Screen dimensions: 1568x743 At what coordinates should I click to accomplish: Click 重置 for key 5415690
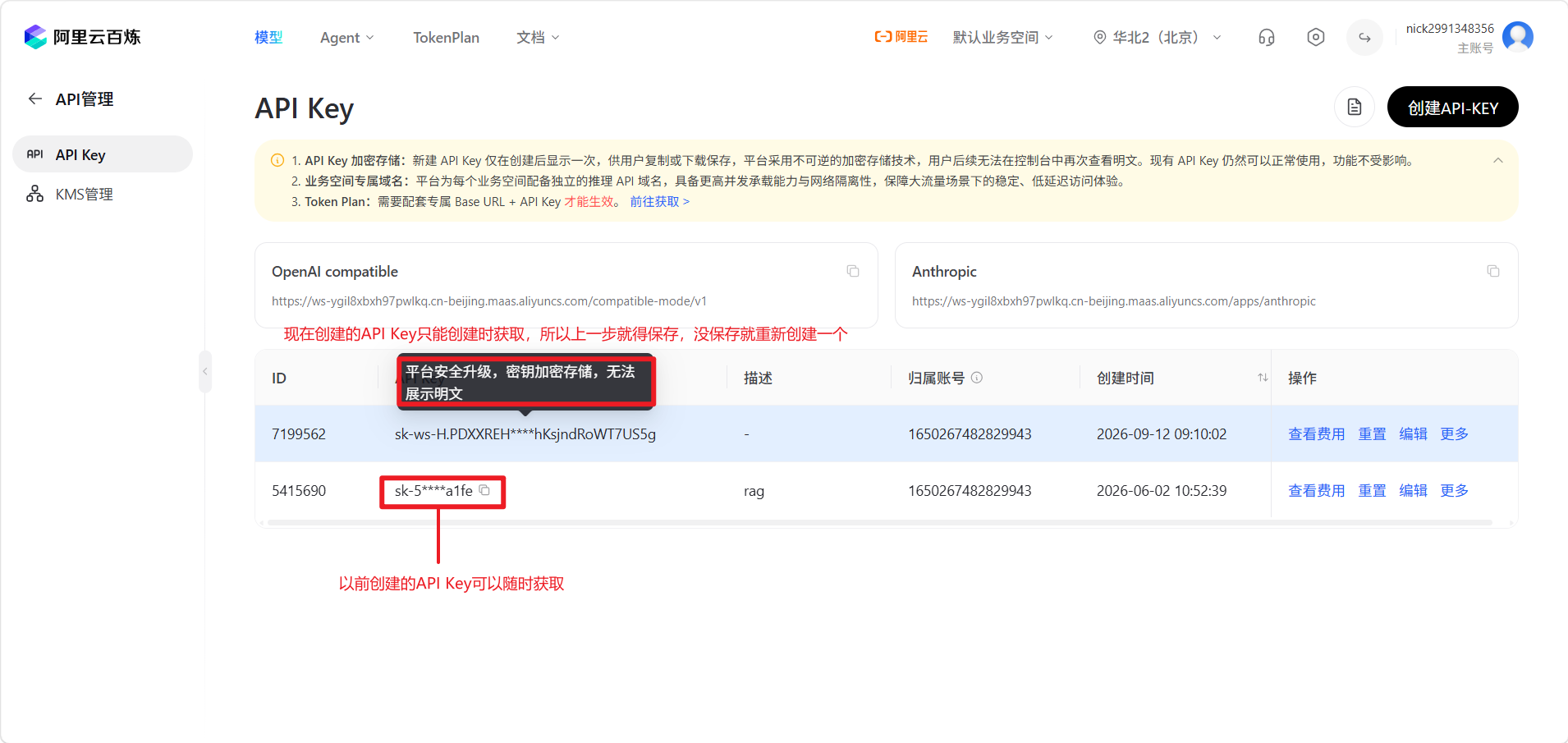point(1372,490)
